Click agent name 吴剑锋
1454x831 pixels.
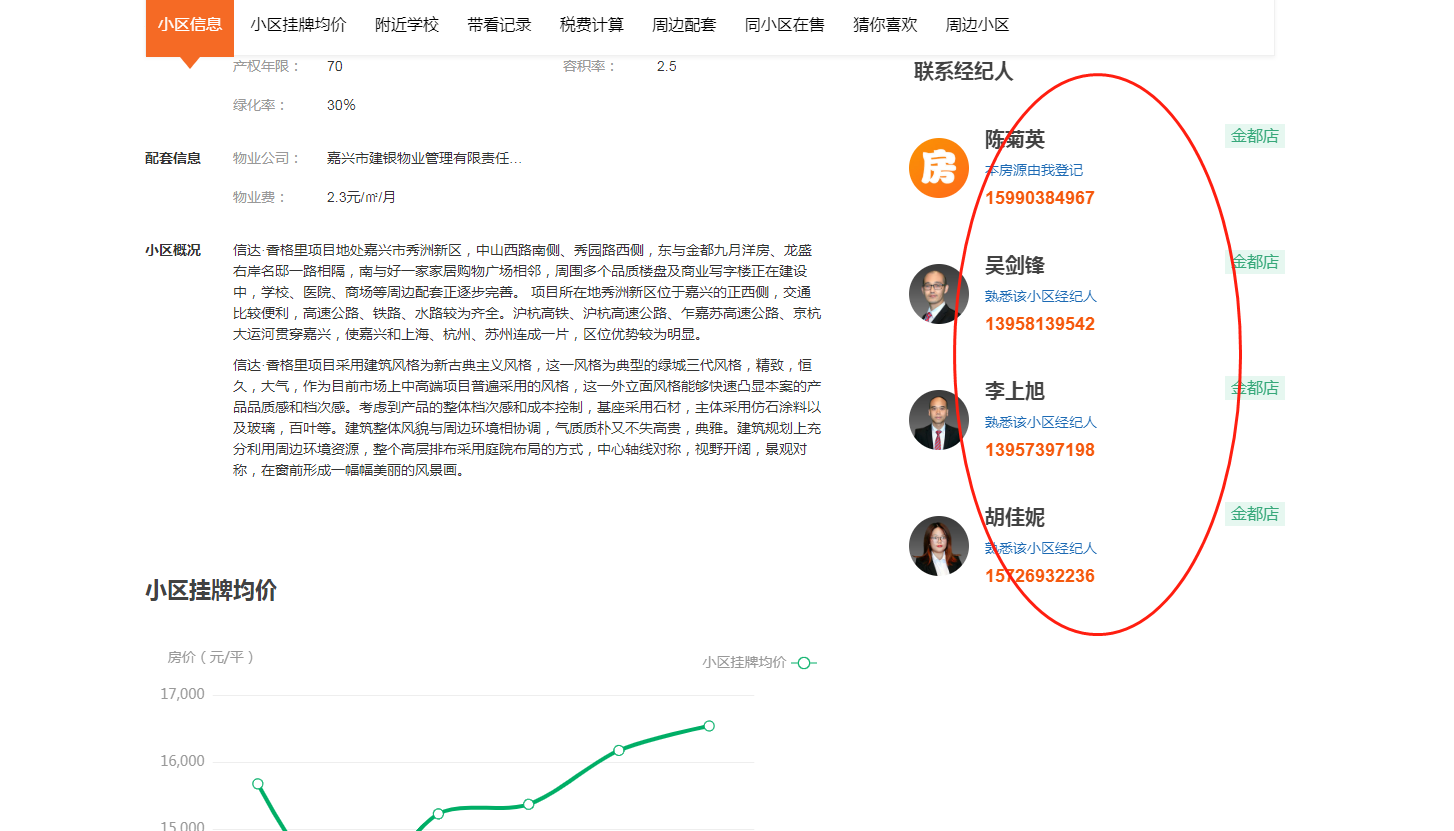(1014, 266)
